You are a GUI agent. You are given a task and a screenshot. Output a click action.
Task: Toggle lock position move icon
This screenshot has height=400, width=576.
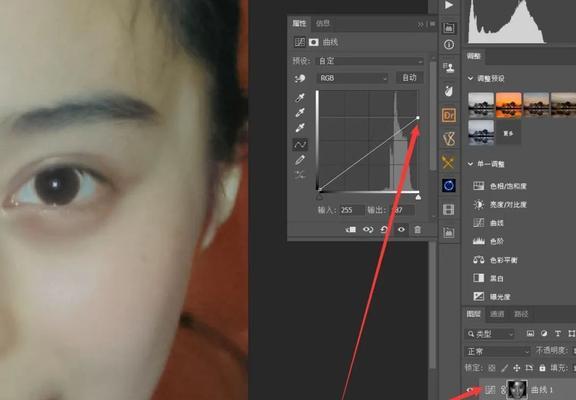click(516, 368)
